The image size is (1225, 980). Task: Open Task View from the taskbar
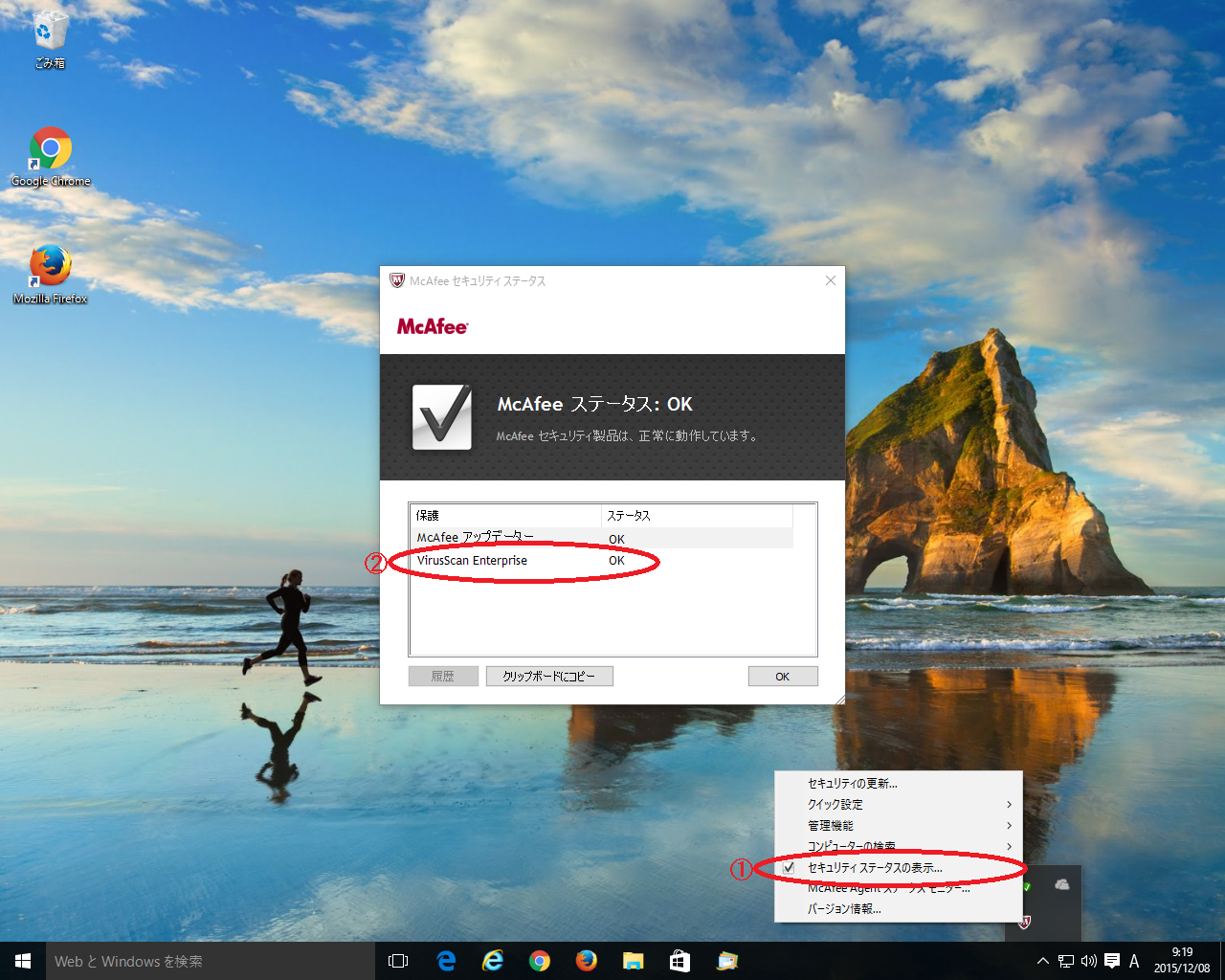[x=398, y=961]
